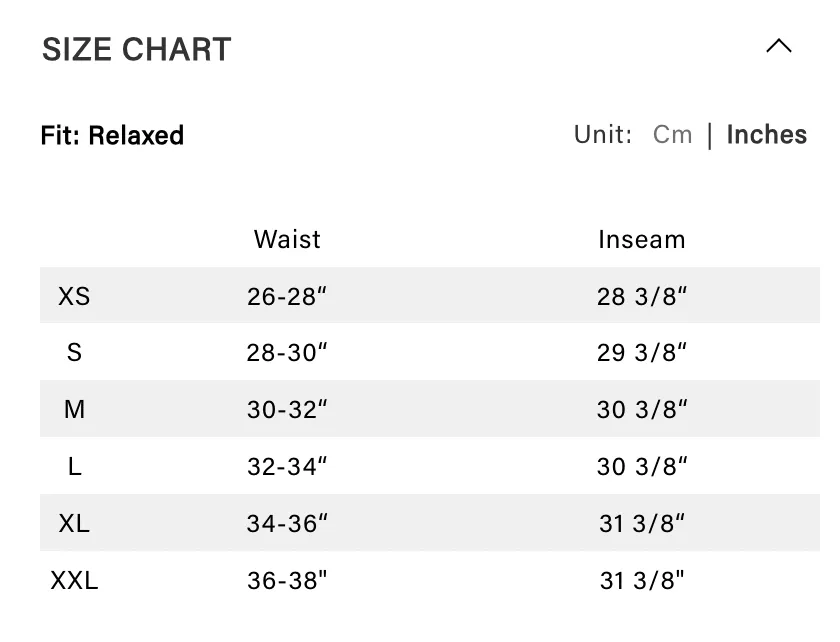This screenshot has width=840, height=642.
Task: Collapse the Size Chart section chevron
Action: (x=778, y=46)
